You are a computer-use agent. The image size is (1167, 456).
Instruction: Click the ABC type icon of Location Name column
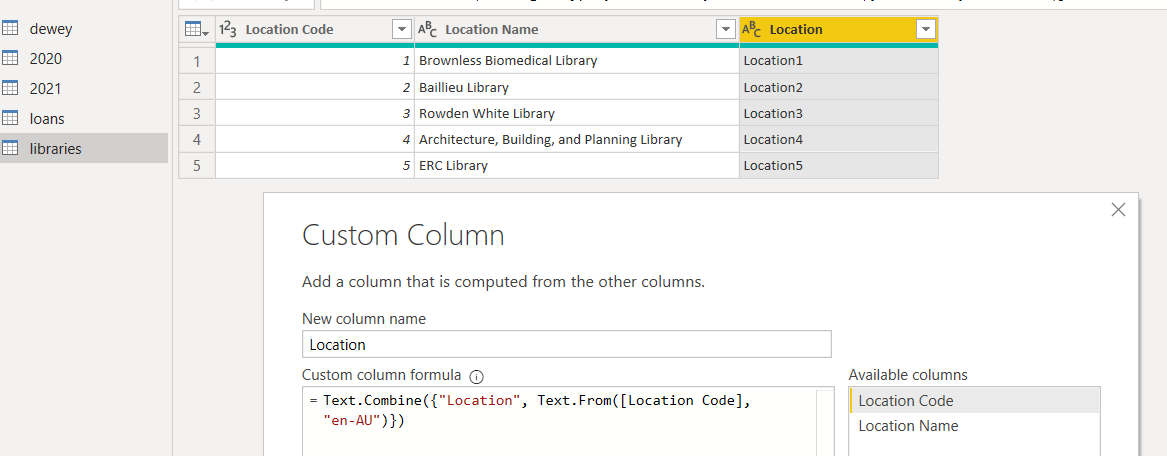tap(427, 30)
